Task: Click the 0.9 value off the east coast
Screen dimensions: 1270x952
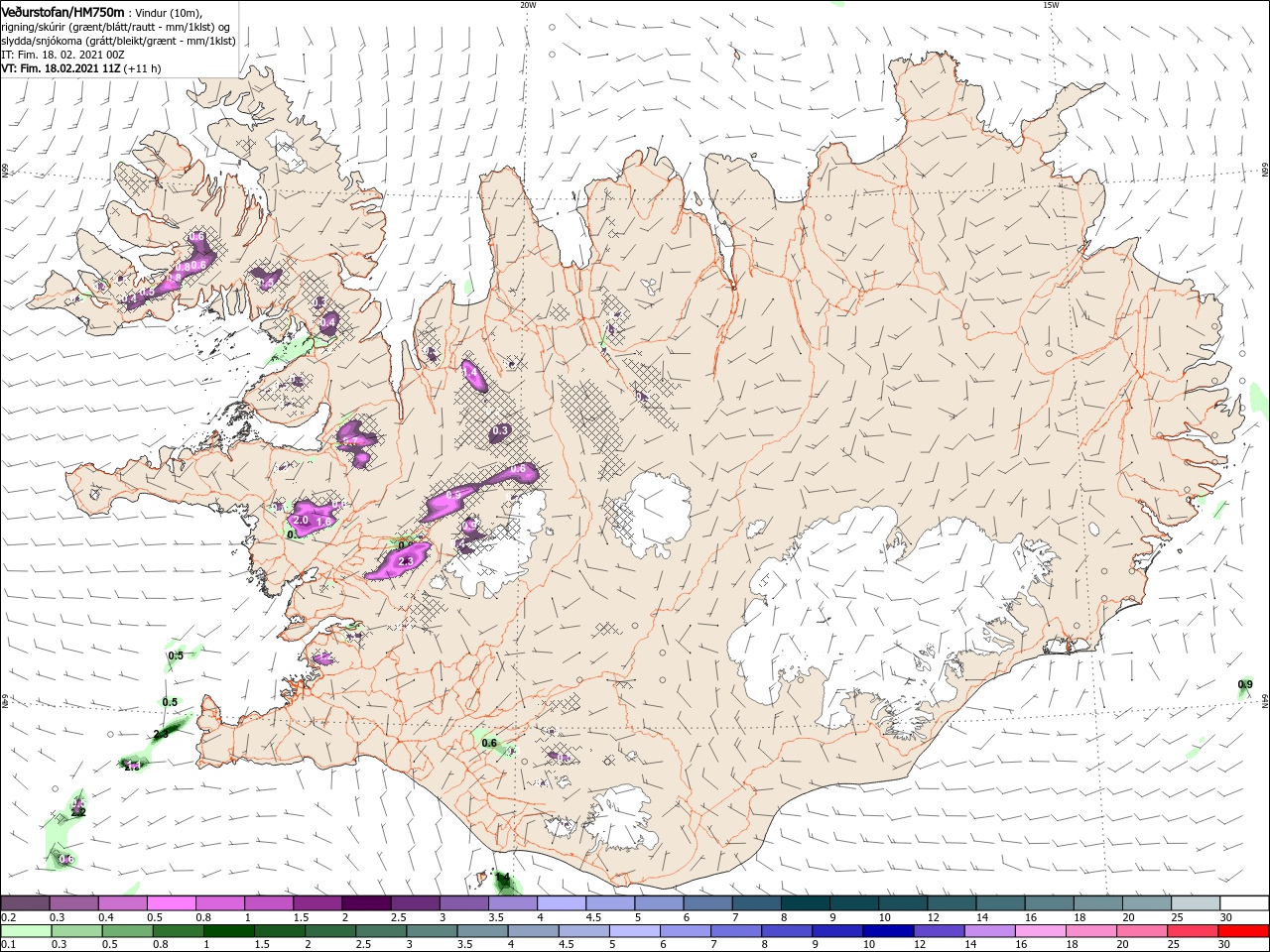Action: (x=1246, y=684)
